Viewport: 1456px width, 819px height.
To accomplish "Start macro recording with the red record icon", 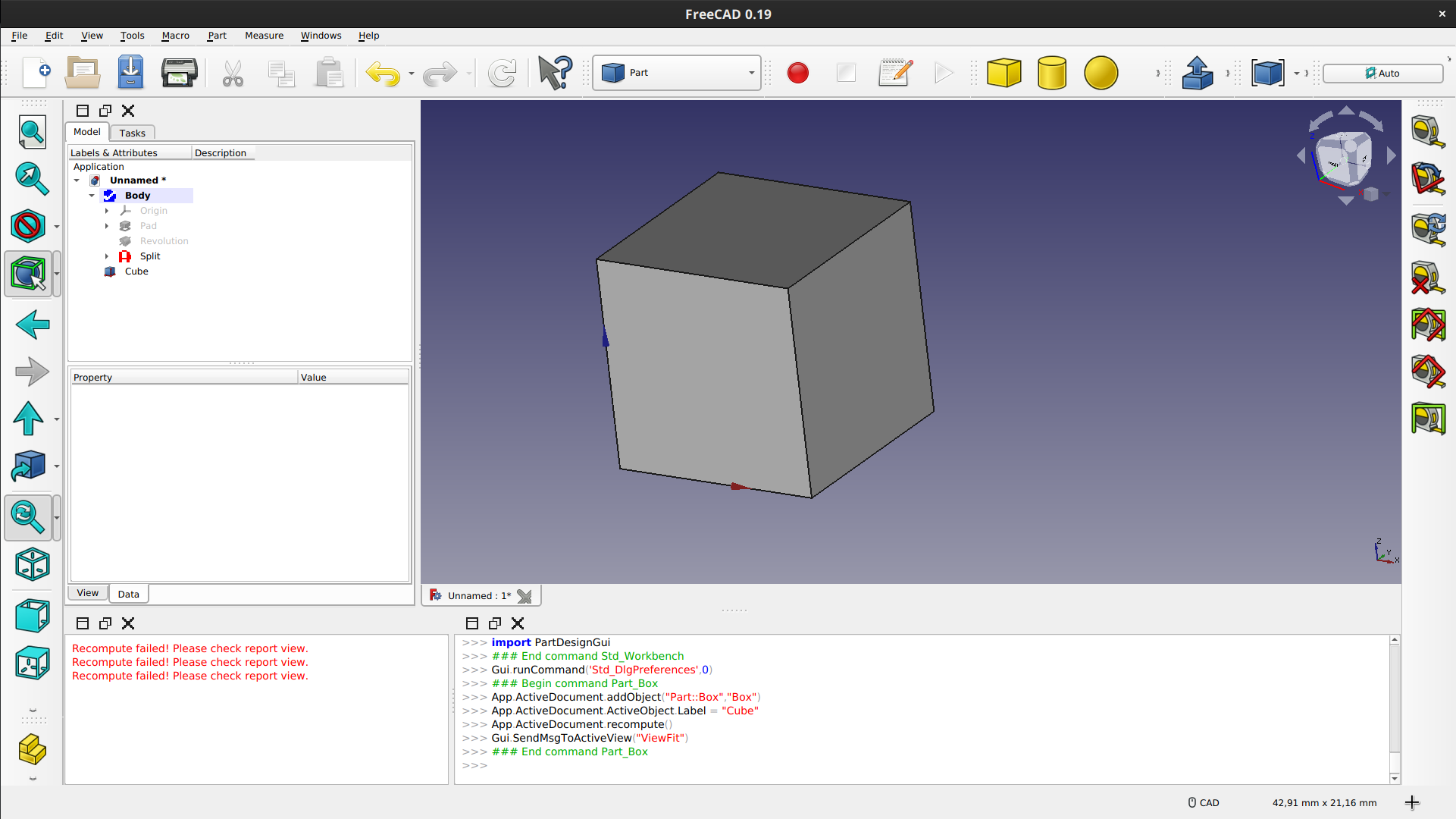I will (797, 73).
